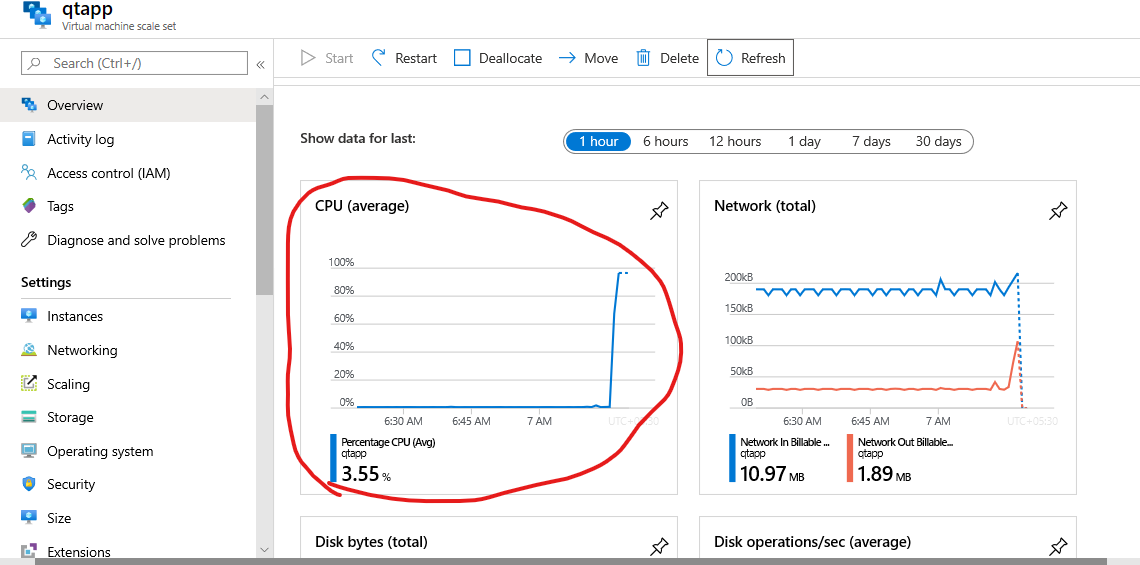The width and height of the screenshot is (1140, 565).
Task: Pin the Disk bytes (total) chart
Action: point(659,546)
